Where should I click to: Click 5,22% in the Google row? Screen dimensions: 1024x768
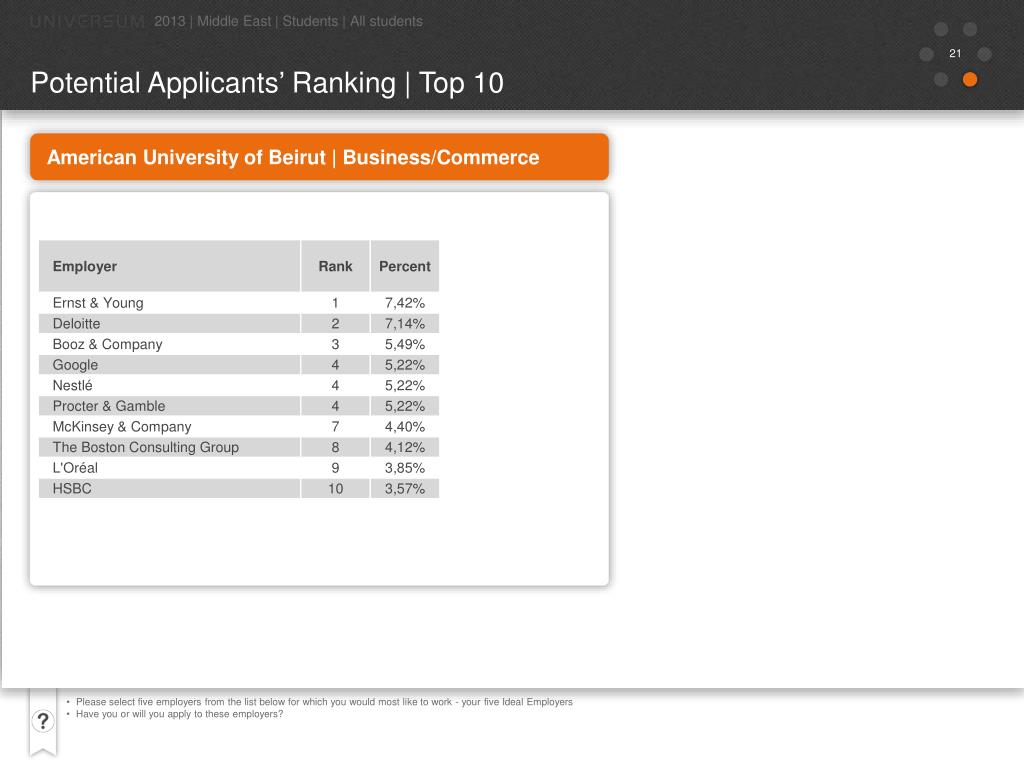point(405,365)
